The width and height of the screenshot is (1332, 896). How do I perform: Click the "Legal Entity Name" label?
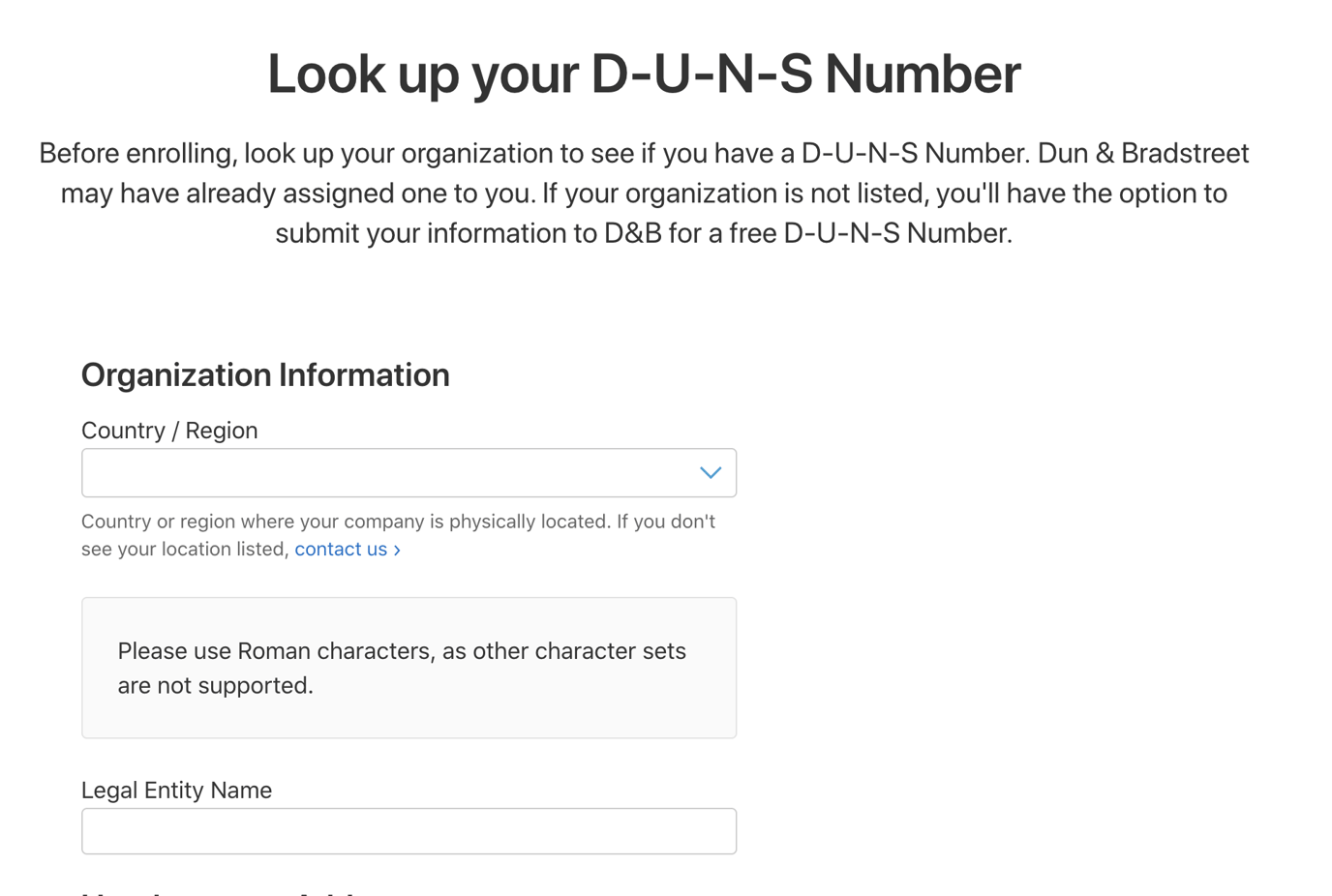tap(176, 791)
